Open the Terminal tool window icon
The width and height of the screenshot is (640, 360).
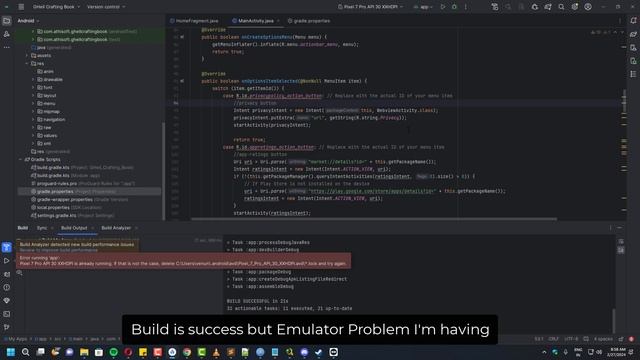click(7, 314)
